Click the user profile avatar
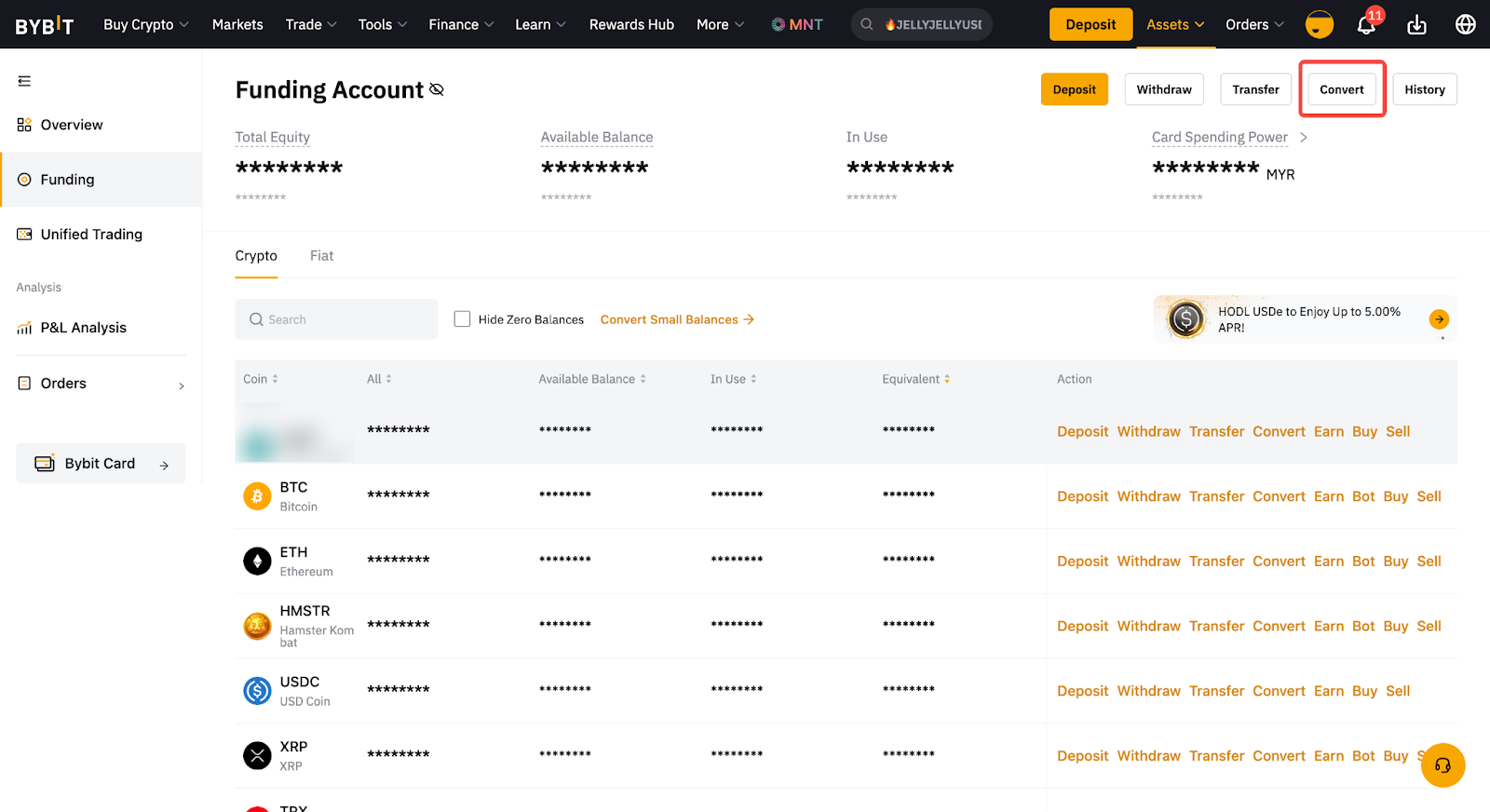 coord(1319,25)
